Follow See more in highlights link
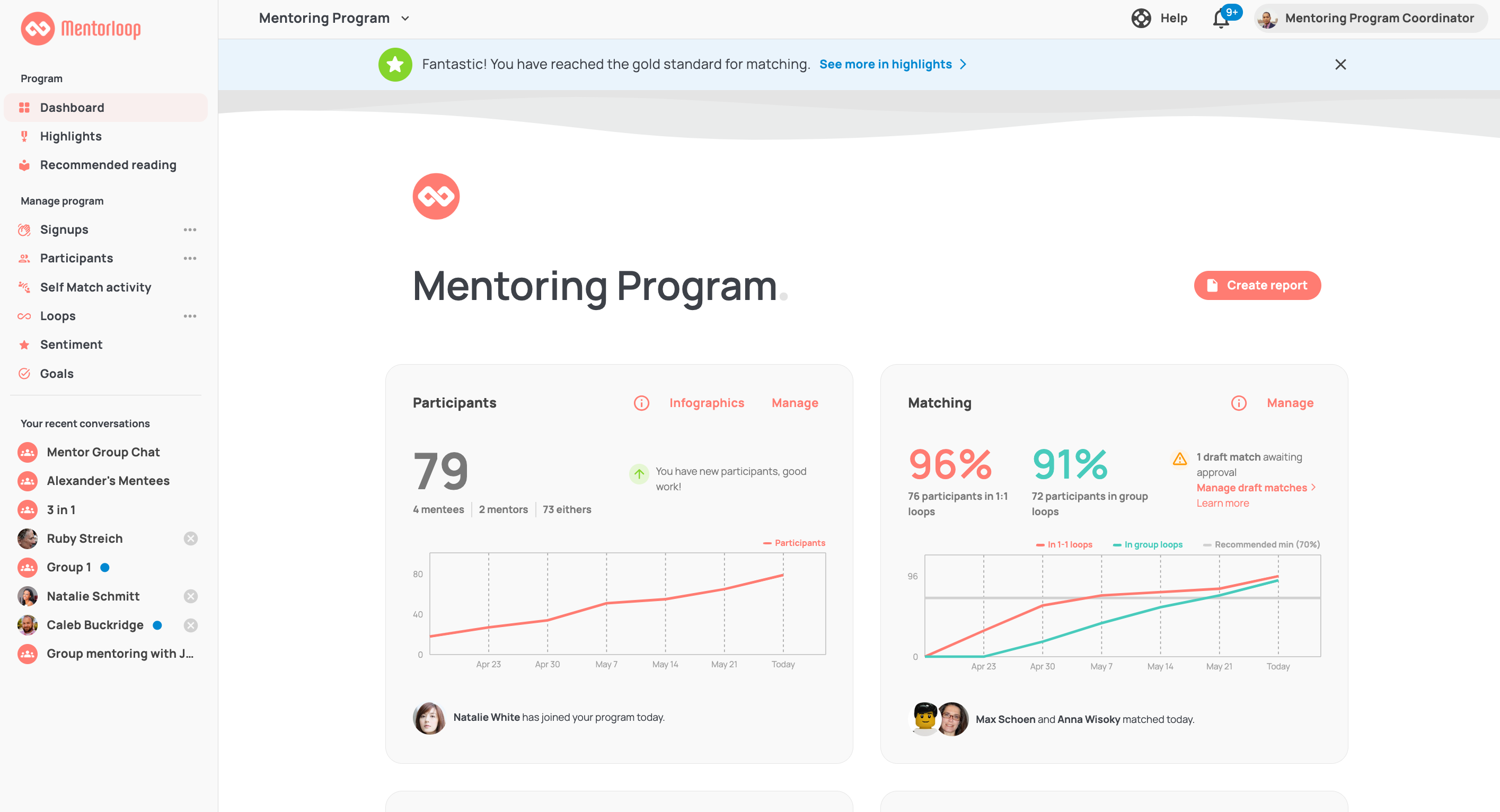The height and width of the screenshot is (812, 1500). tap(893, 64)
